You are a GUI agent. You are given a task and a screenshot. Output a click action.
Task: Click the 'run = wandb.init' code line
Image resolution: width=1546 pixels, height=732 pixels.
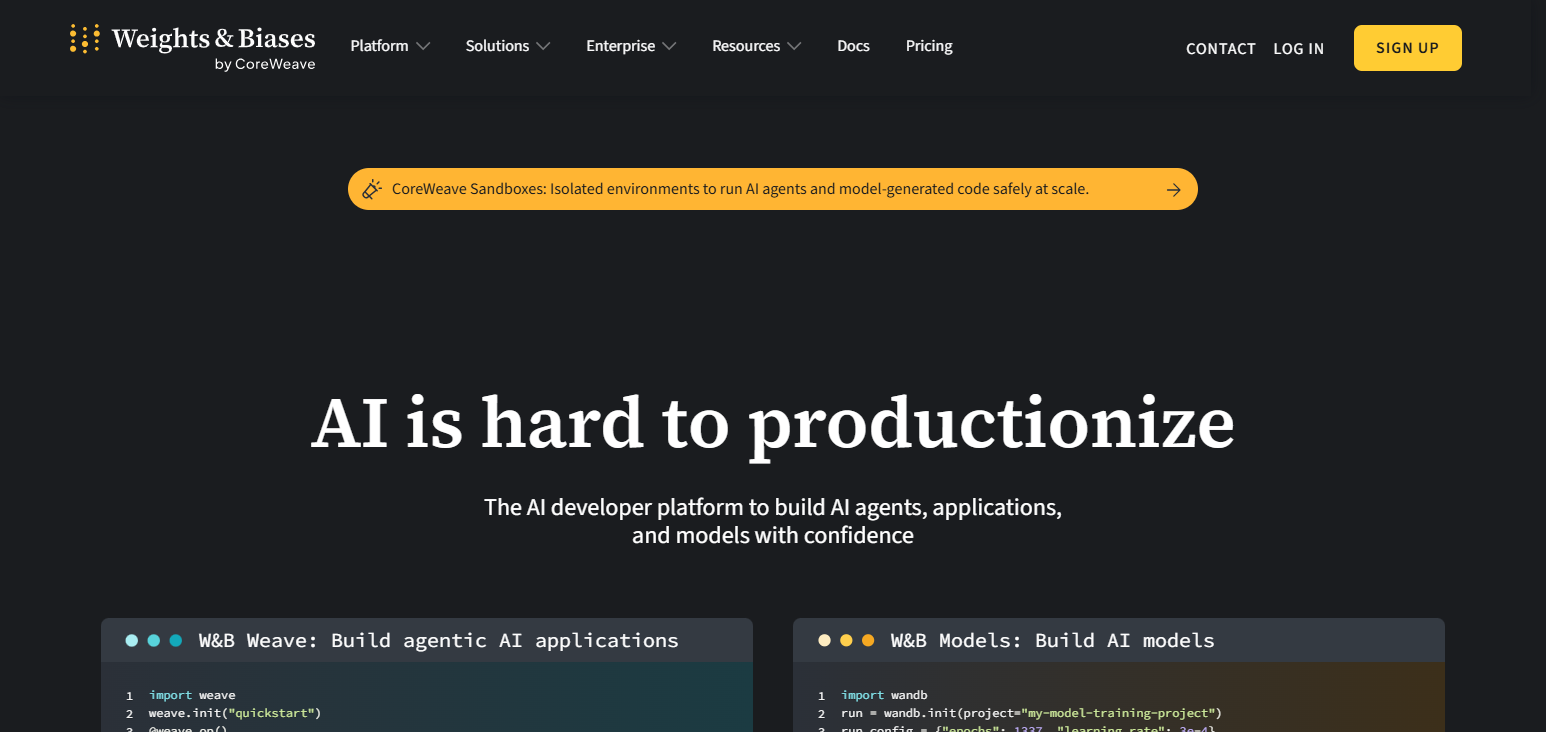coord(1031,713)
